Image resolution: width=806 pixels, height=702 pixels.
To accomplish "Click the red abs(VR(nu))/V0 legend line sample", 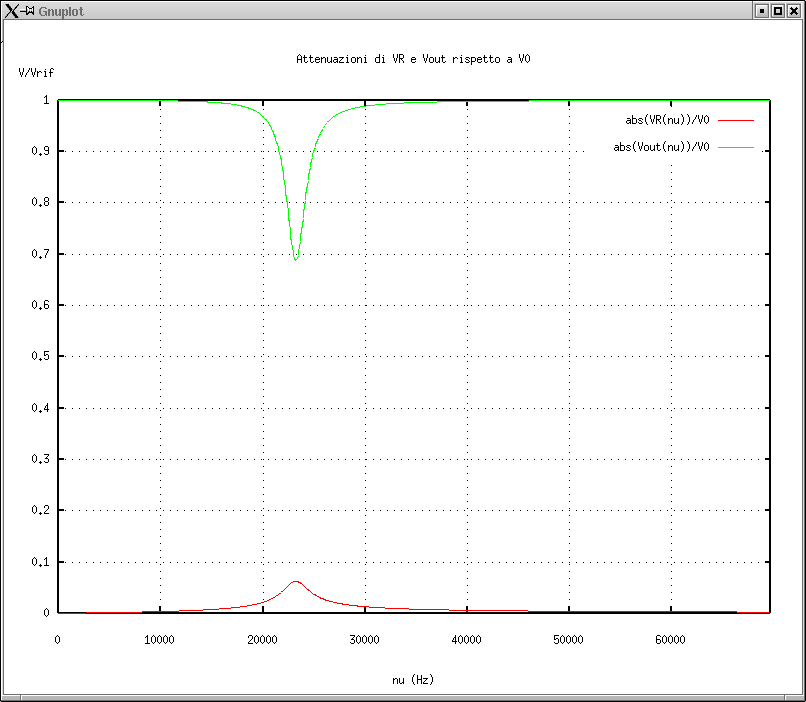I will point(734,120).
